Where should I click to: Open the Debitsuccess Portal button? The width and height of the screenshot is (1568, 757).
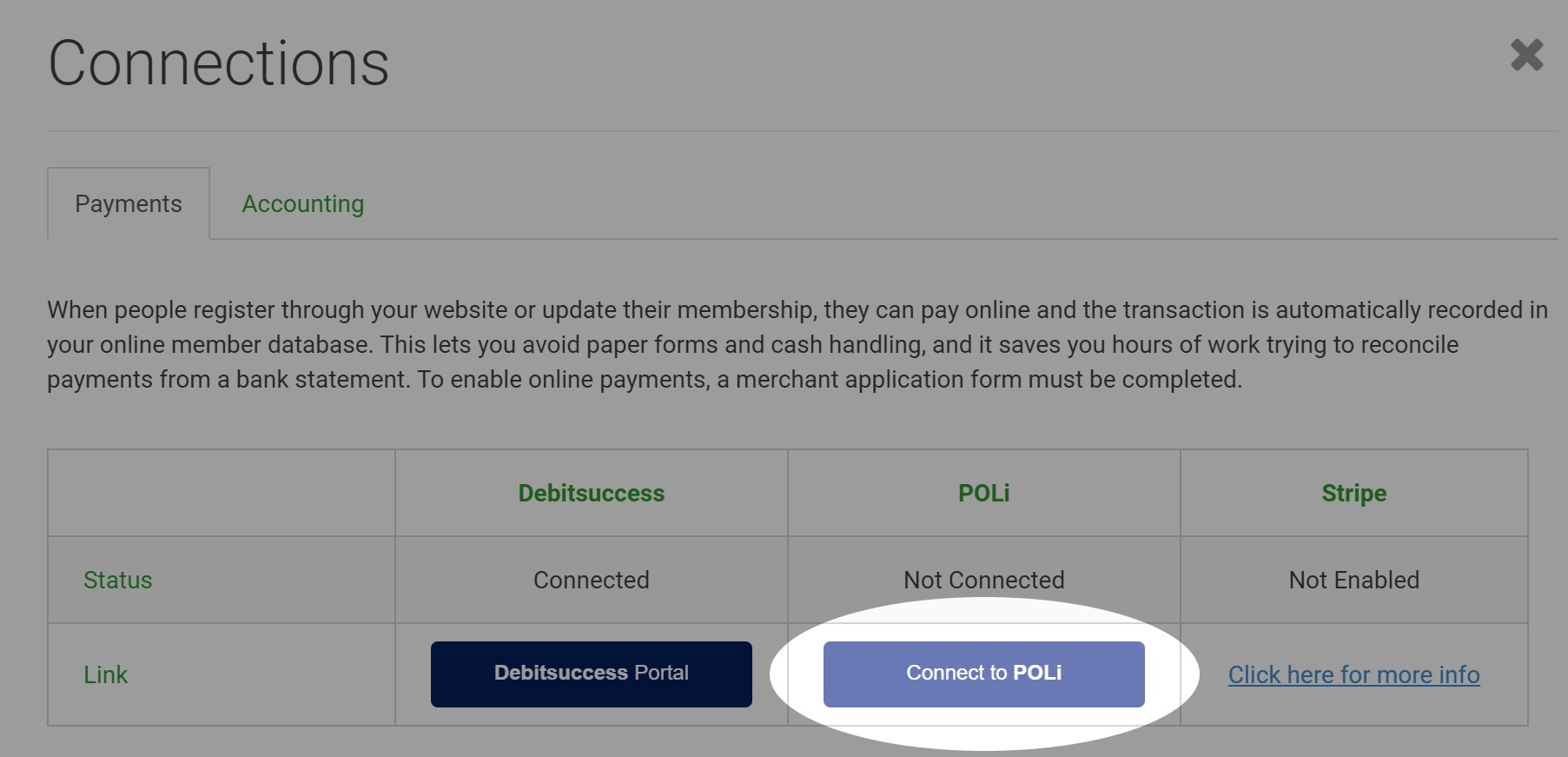(x=592, y=674)
